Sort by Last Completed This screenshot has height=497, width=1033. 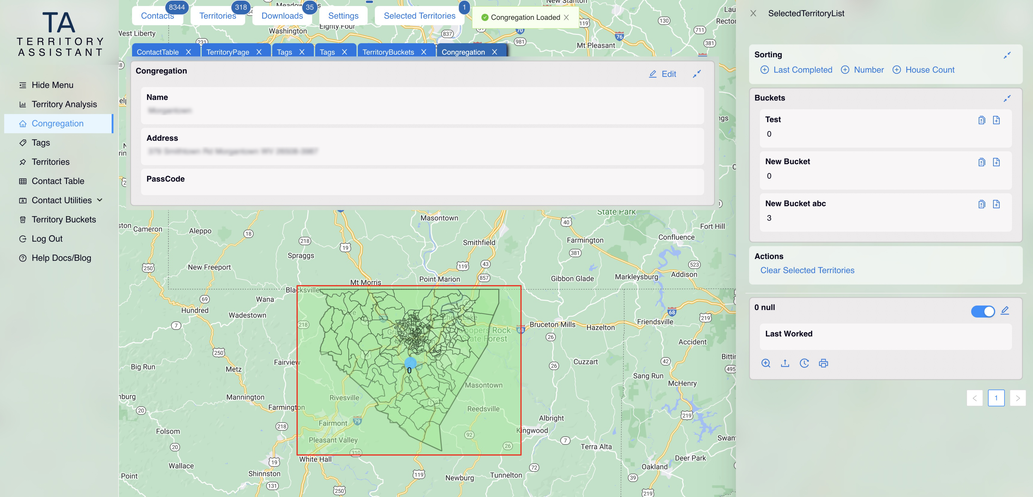(797, 70)
